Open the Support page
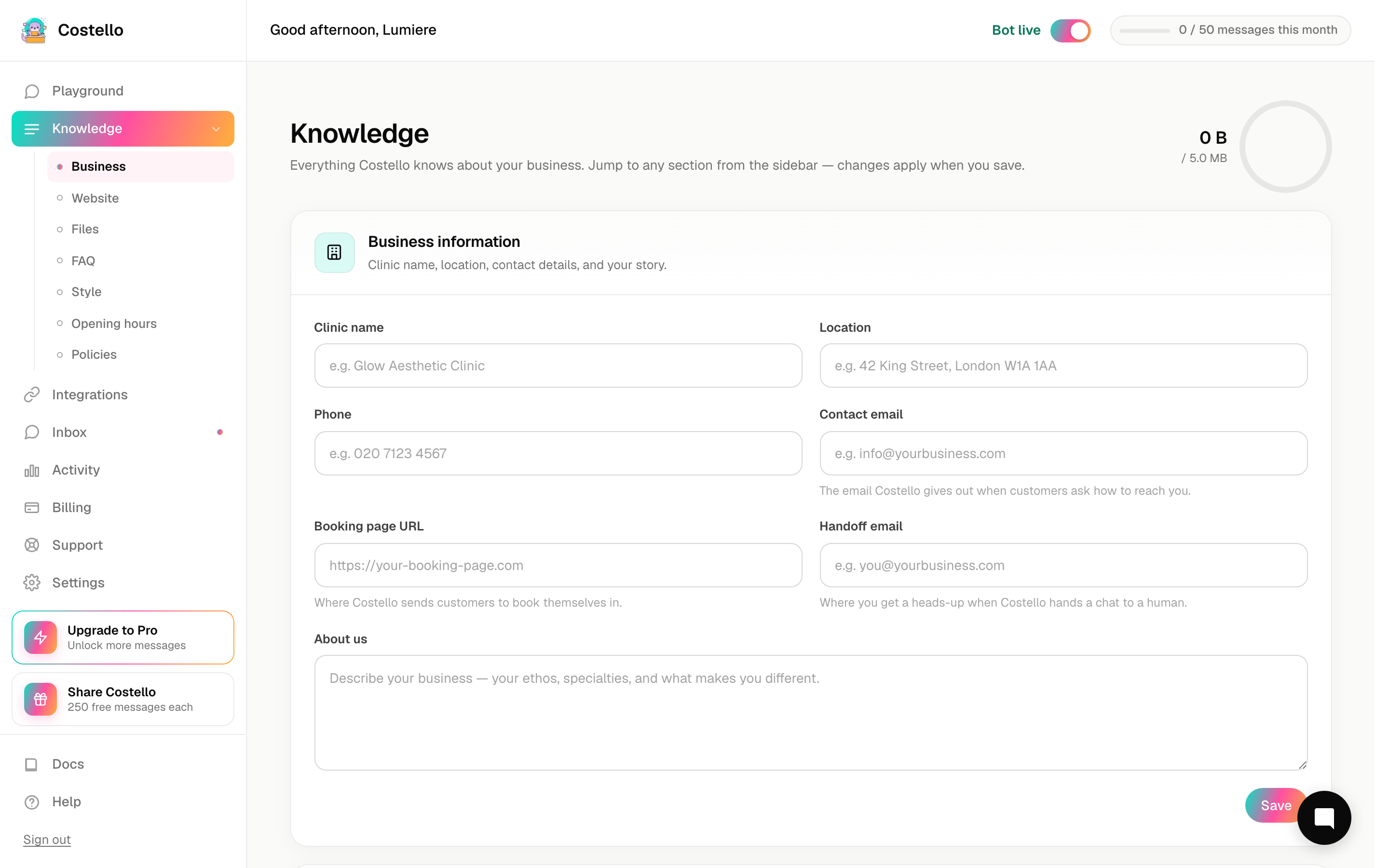This screenshot has width=1389, height=868. pyautogui.click(x=123, y=545)
